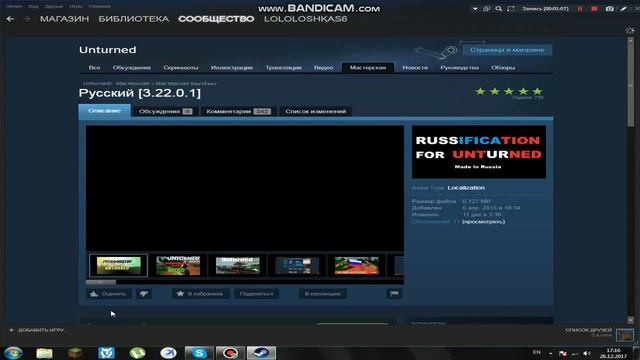Click the Localization asset type link

coord(466,188)
